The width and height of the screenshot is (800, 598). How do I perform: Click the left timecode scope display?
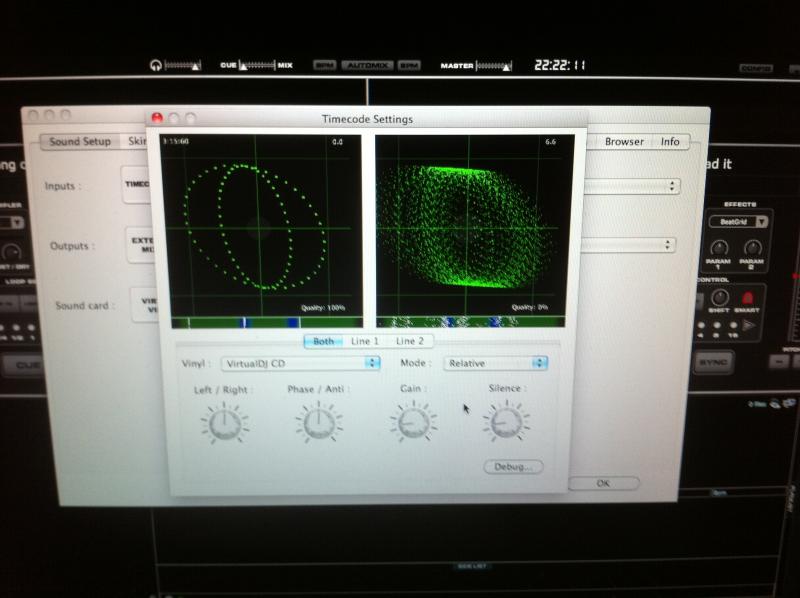261,225
